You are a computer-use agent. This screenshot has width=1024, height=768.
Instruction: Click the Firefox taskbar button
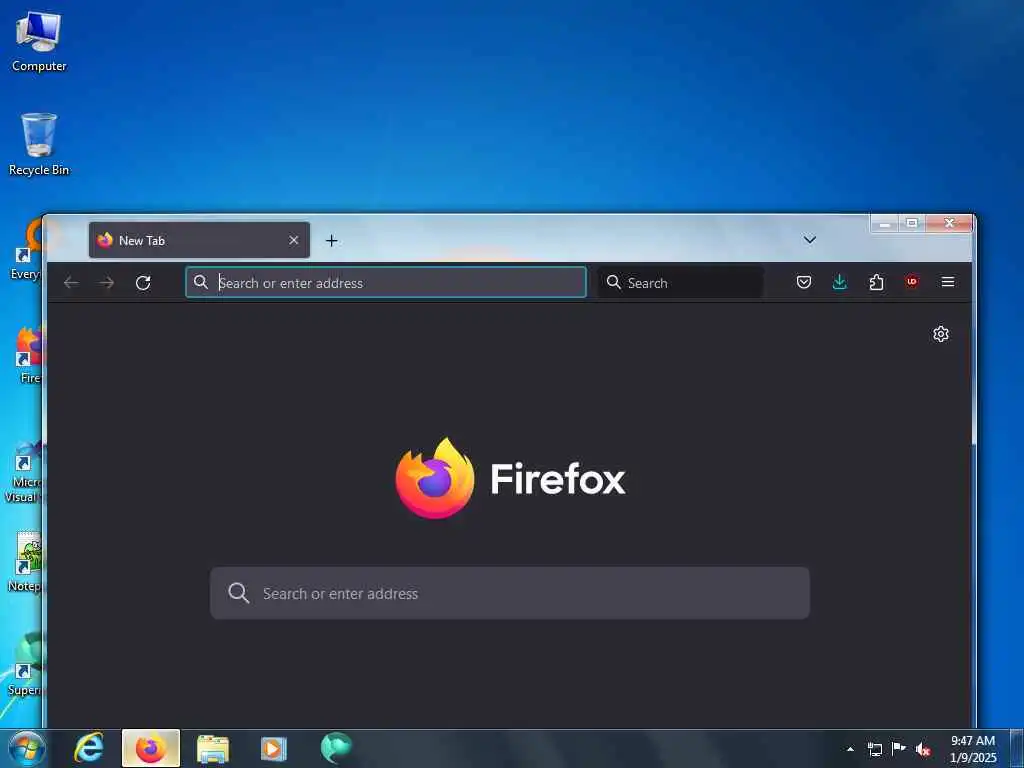tap(151, 748)
